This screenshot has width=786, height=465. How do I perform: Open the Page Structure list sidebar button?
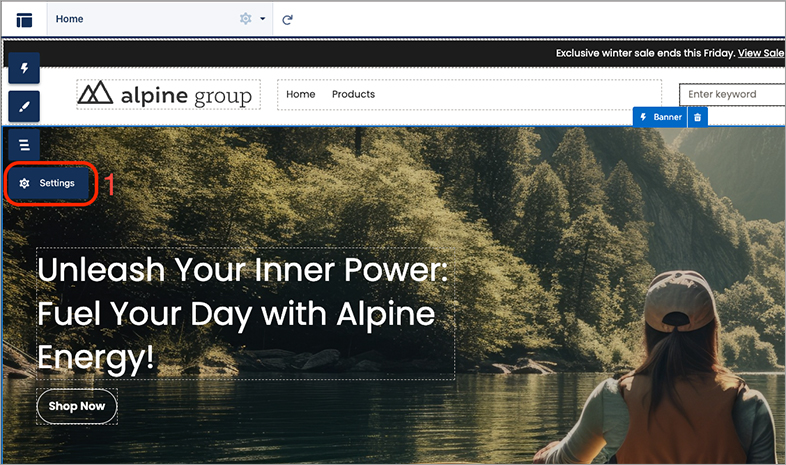[x=24, y=145]
